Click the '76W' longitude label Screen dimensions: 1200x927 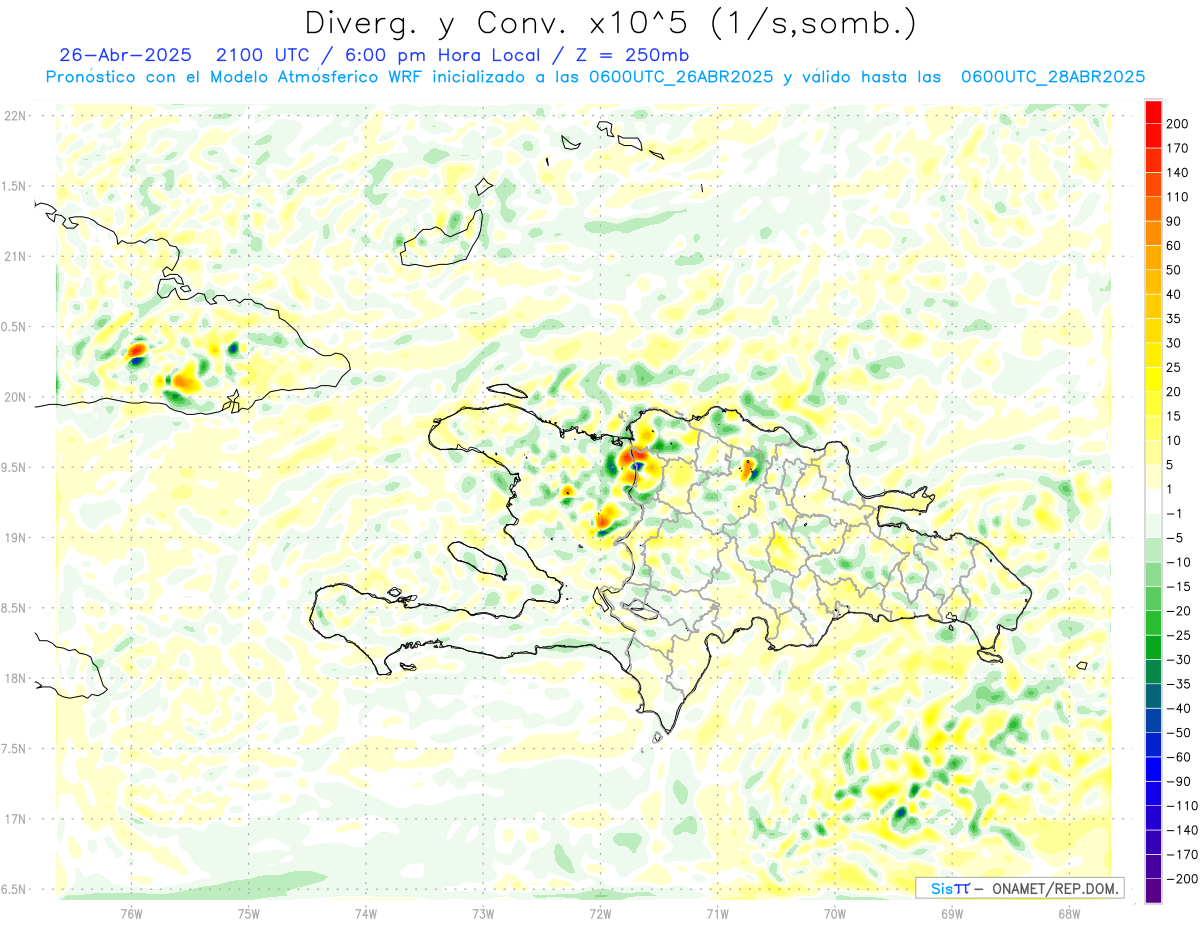pos(131,914)
